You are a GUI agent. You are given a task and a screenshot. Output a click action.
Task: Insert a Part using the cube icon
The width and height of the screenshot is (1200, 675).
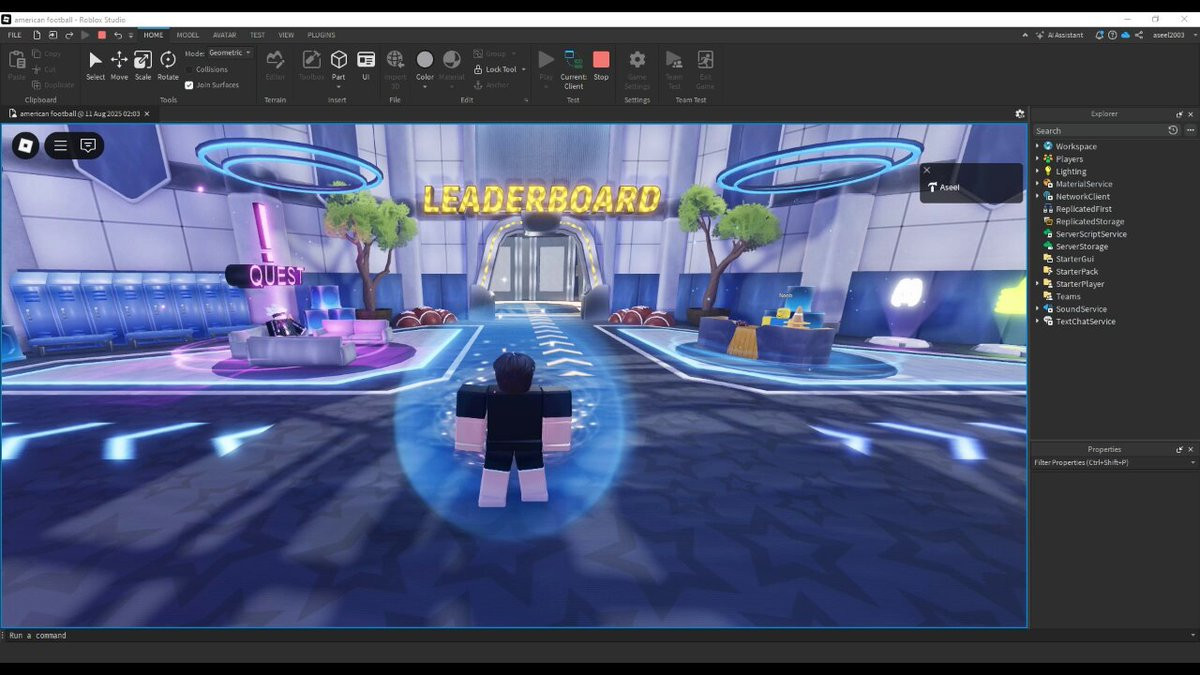[x=339, y=60]
